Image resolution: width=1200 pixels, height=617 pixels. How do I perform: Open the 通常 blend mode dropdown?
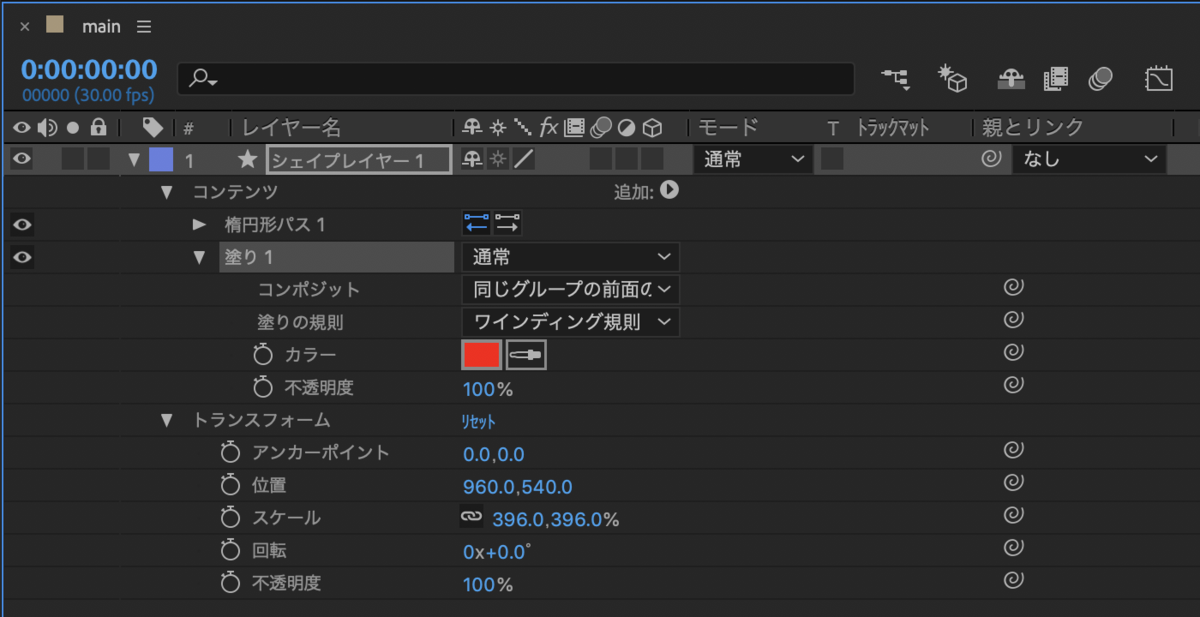(x=752, y=158)
